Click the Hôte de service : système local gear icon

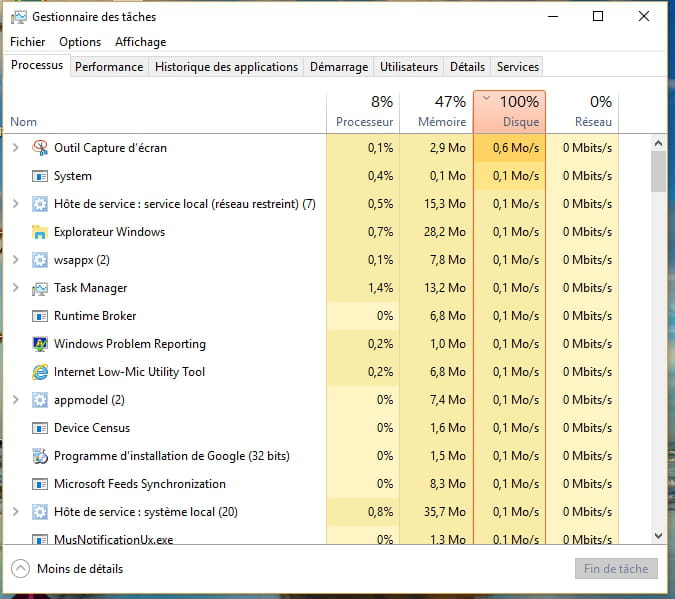[40, 512]
